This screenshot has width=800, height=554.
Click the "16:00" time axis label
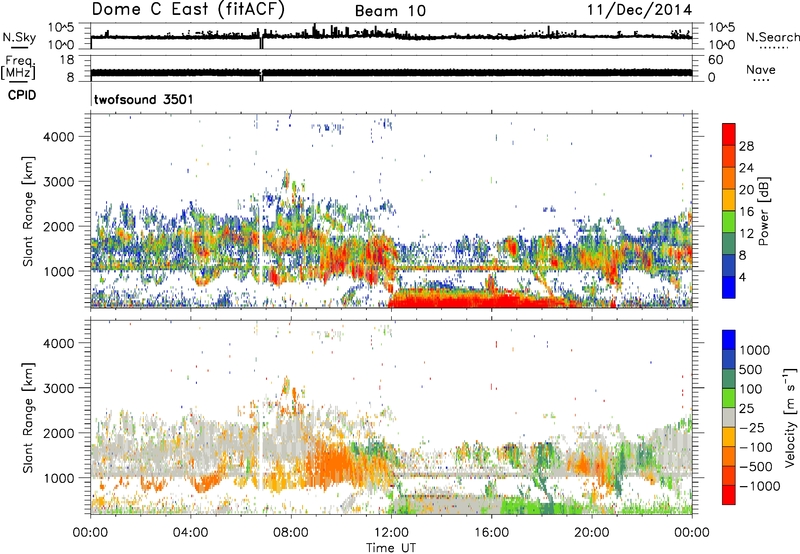(x=491, y=533)
